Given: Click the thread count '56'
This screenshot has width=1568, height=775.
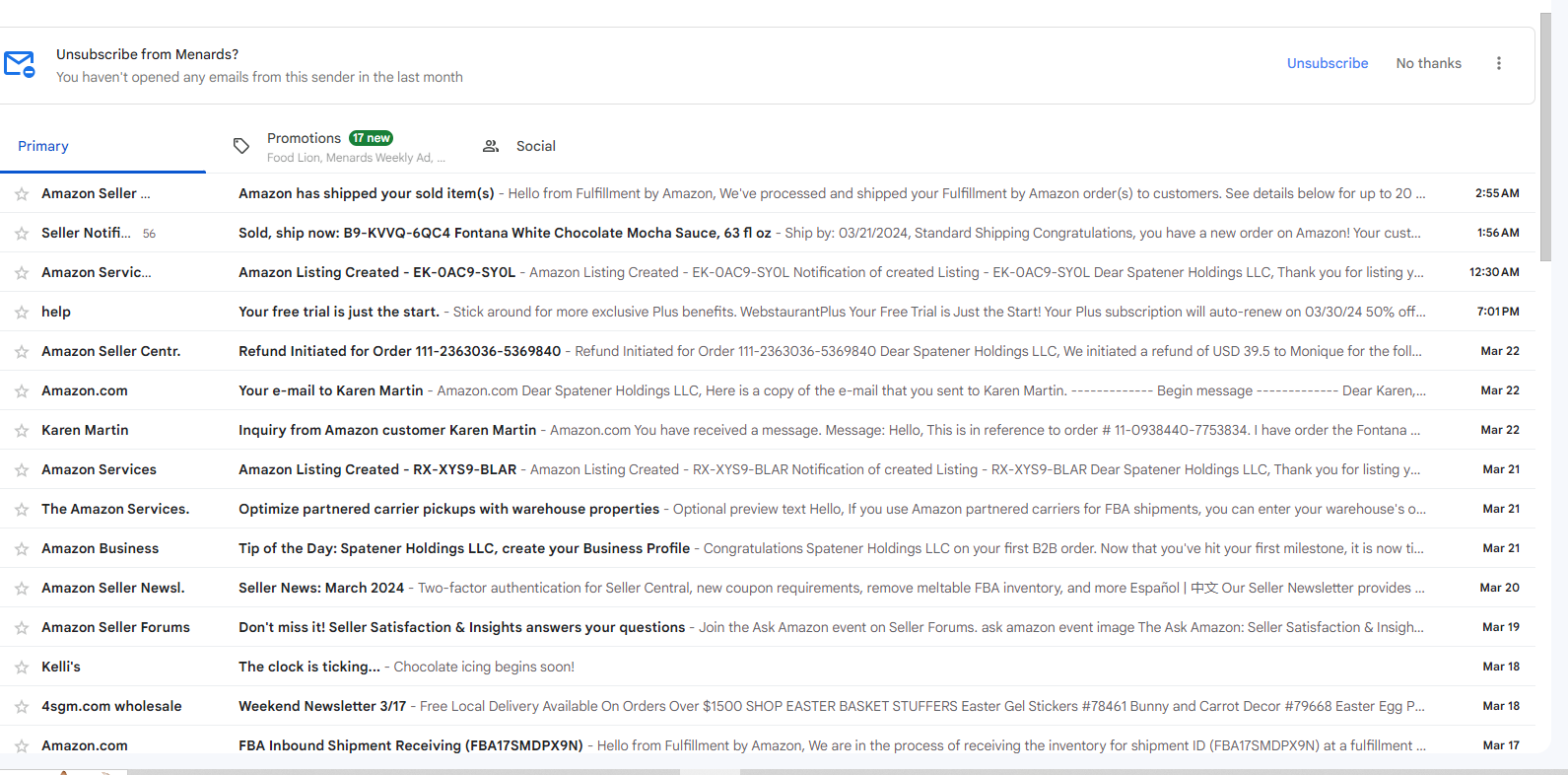Looking at the screenshot, I should [149, 234].
